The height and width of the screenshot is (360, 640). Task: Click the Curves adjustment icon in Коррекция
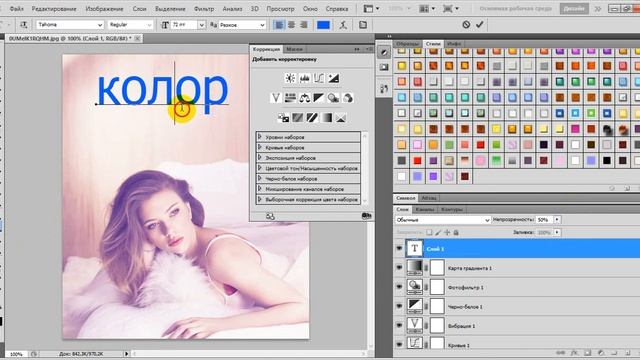tap(319, 78)
